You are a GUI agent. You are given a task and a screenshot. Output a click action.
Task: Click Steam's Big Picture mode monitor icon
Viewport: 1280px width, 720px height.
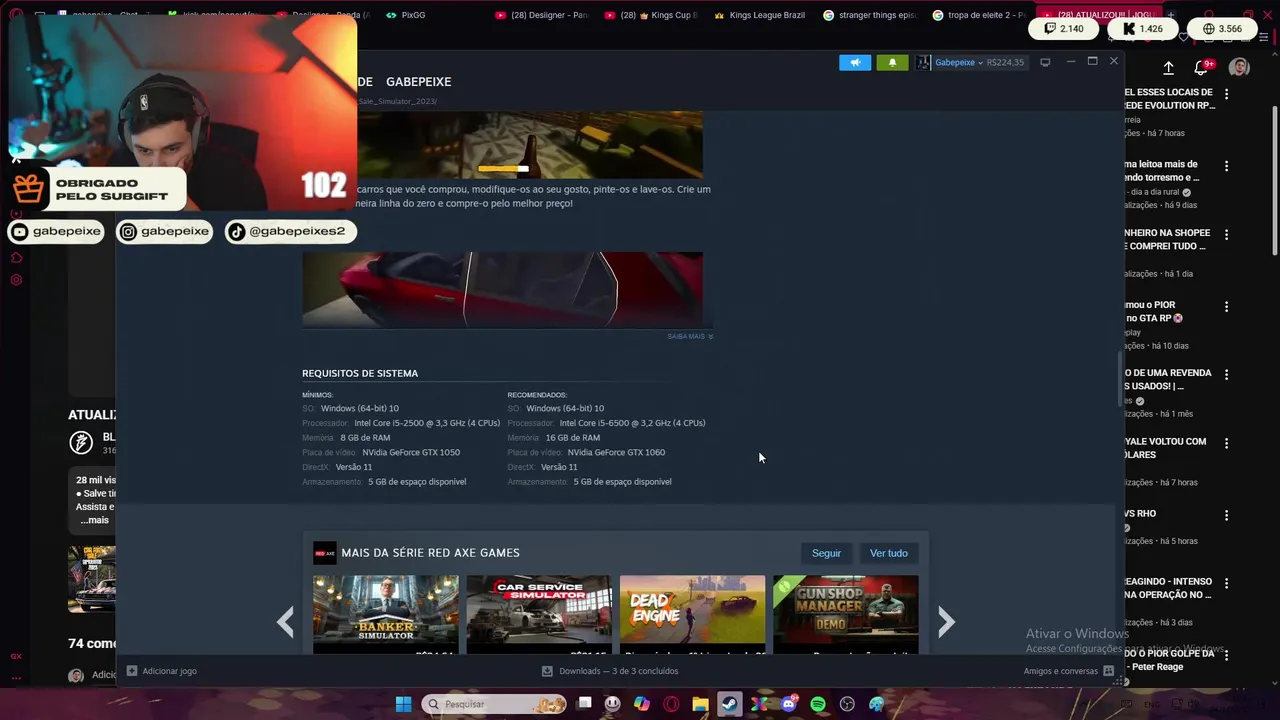pyautogui.click(x=1045, y=62)
